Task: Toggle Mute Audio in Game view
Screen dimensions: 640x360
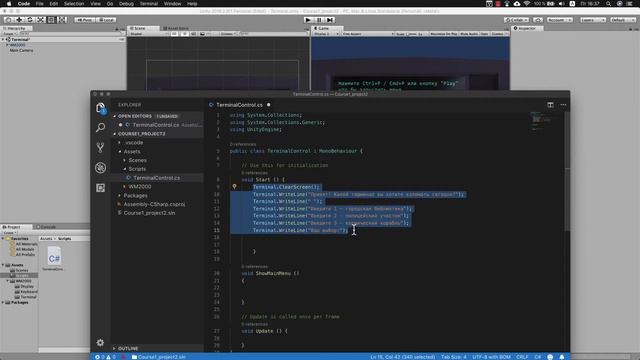Action: coord(469,34)
